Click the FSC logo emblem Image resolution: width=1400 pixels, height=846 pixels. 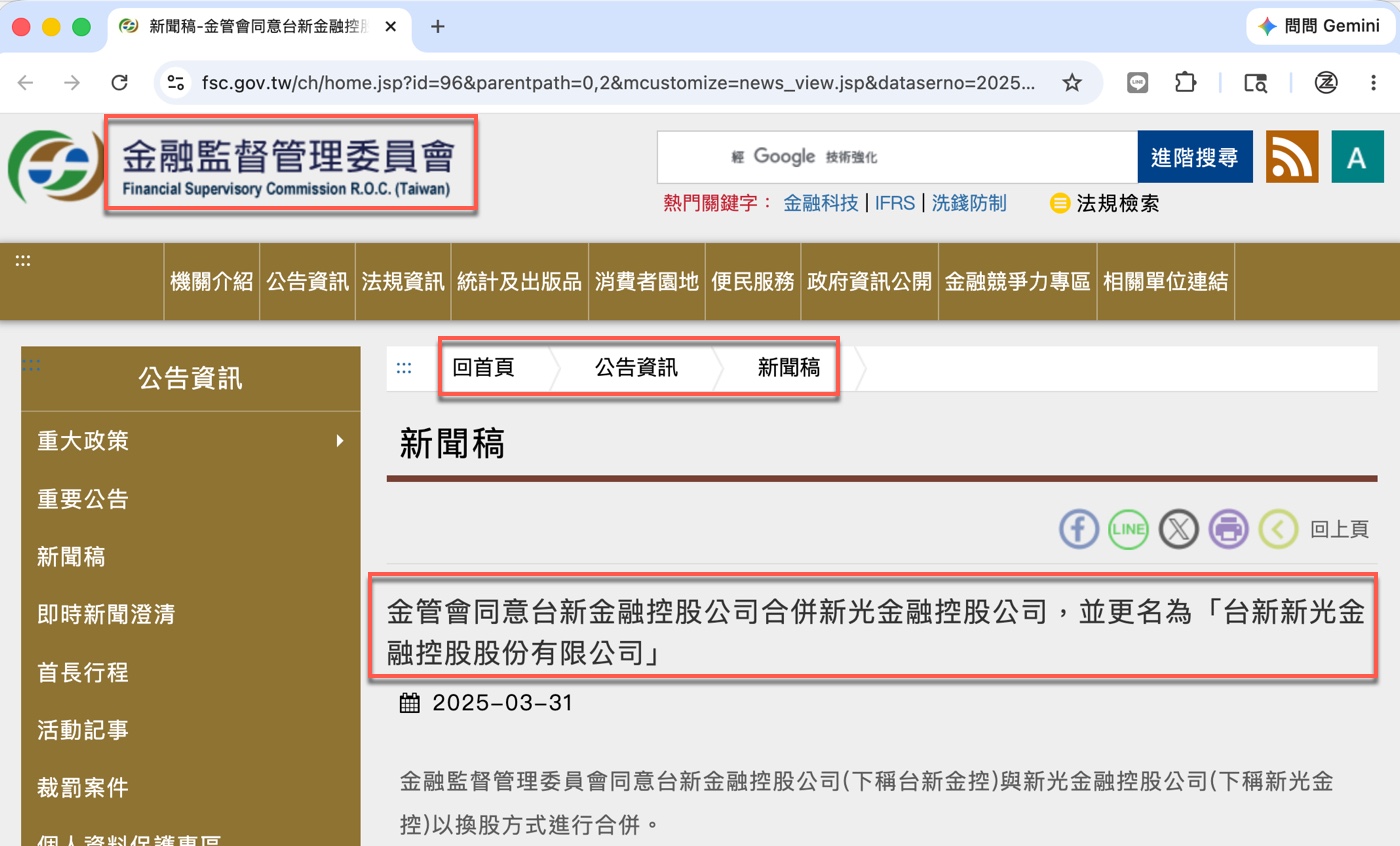[55, 166]
